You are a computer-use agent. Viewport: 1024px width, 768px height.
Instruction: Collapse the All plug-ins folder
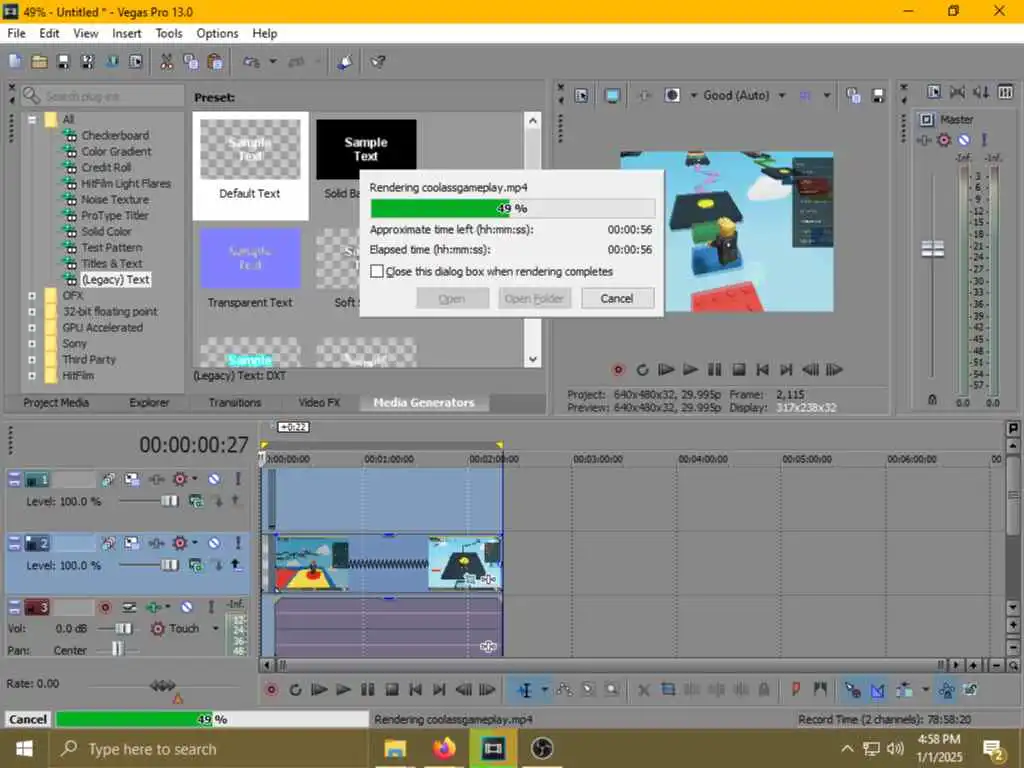pyautogui.click(x=31, y=120)
